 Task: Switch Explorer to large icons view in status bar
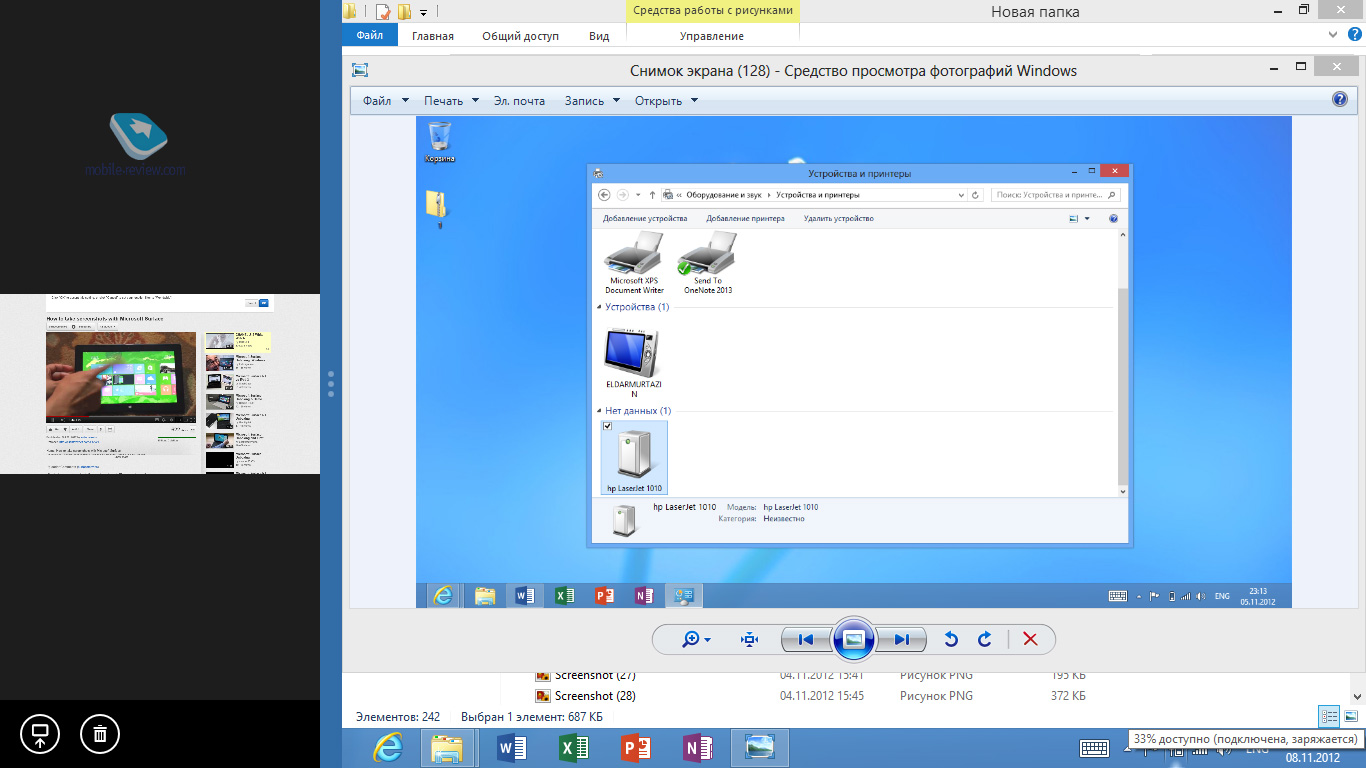pos(1350,716)
